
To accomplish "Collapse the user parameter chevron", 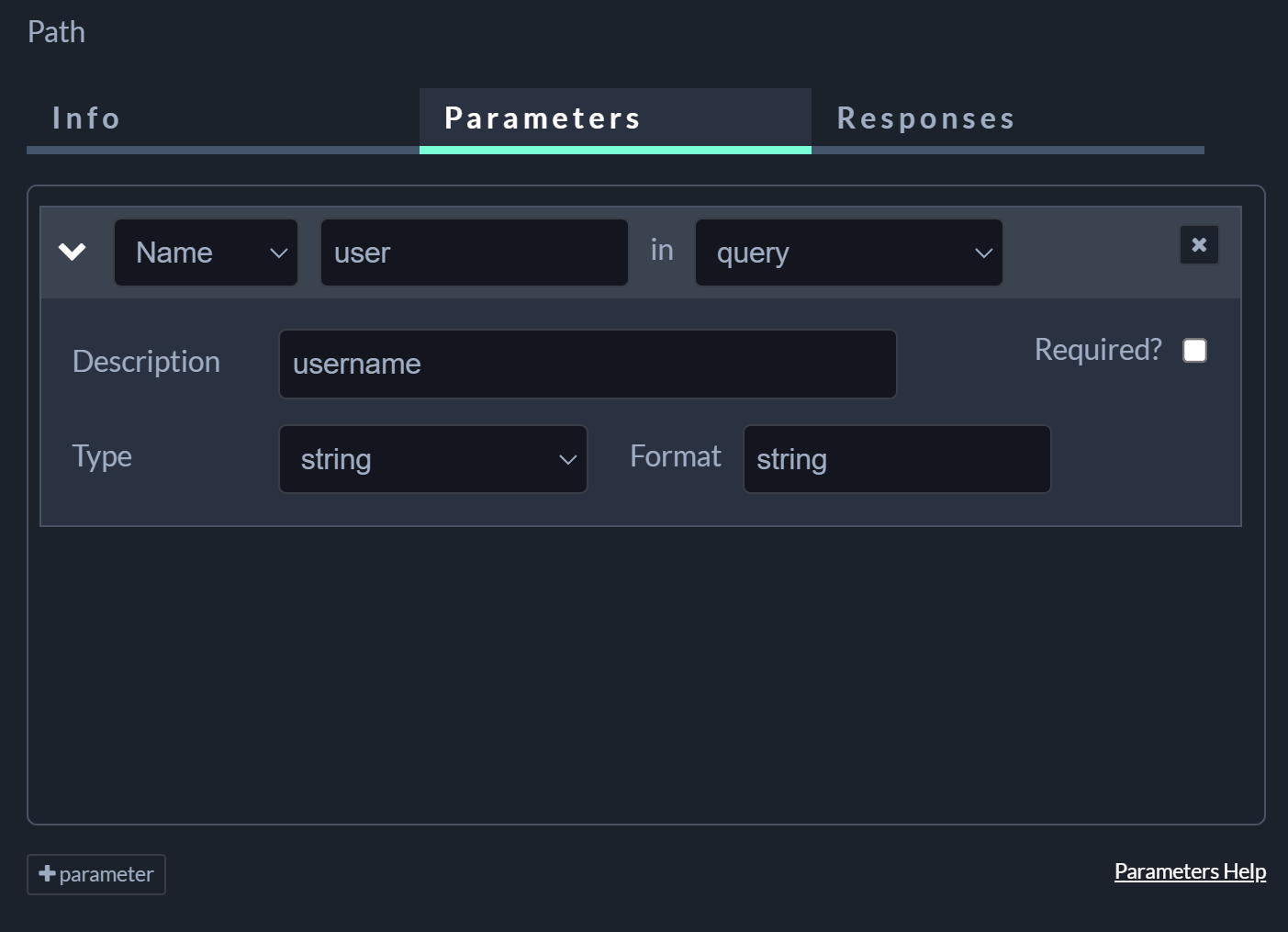I will 72,252.
